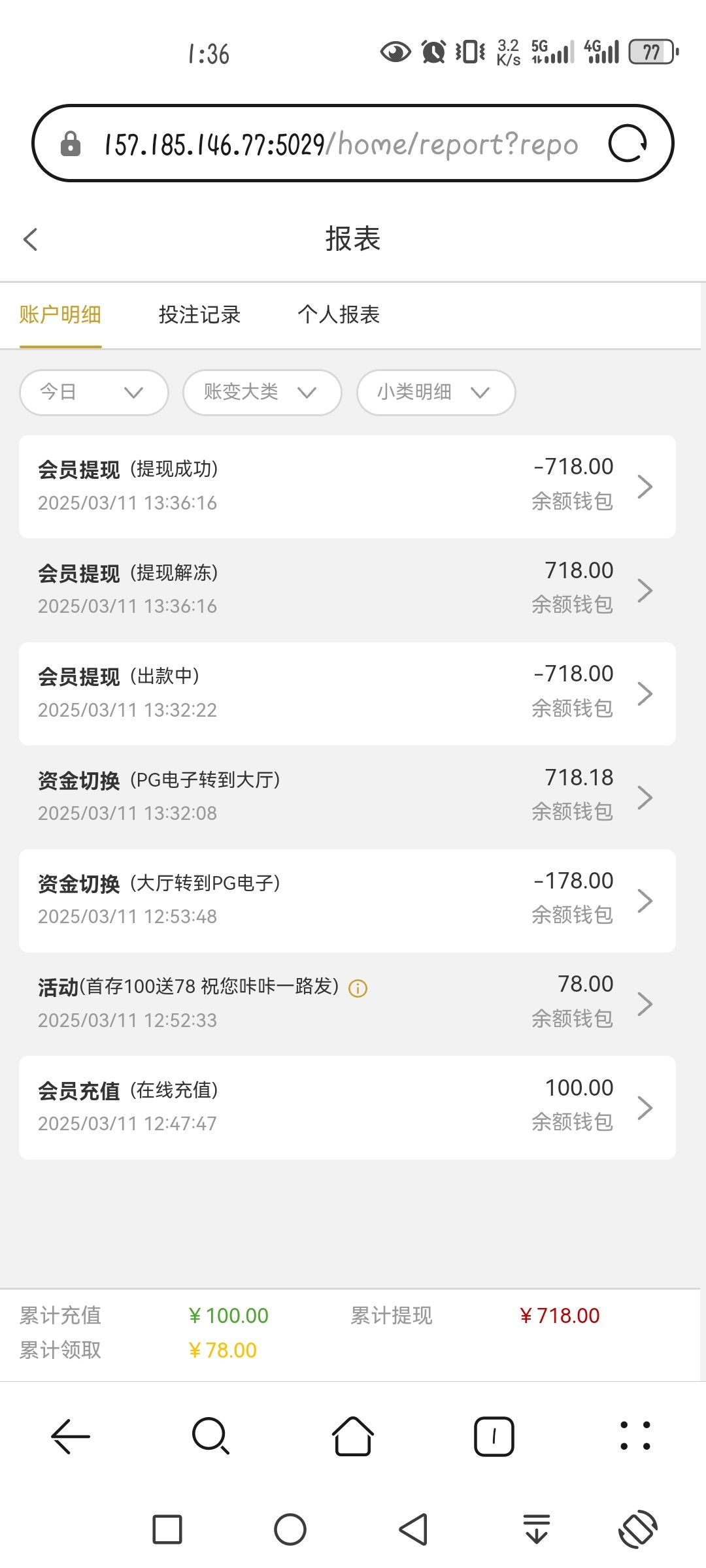Viewport: 706px width, 1568px height.
Task: Switch to the 个人报表 tab
Action: pos(339,315)
